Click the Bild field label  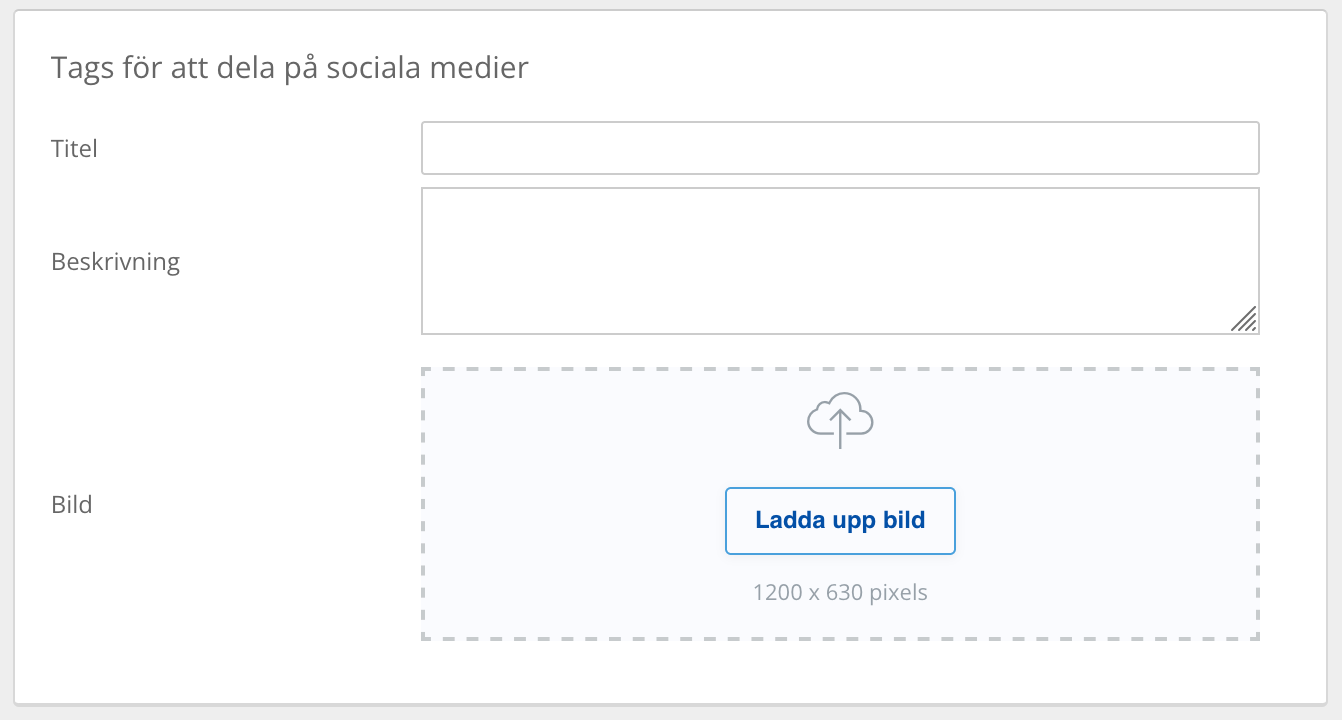pos(71,504)
